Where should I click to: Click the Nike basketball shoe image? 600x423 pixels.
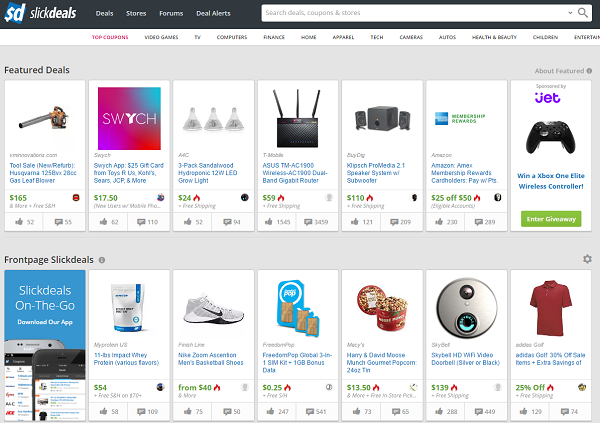coord(214,309)
